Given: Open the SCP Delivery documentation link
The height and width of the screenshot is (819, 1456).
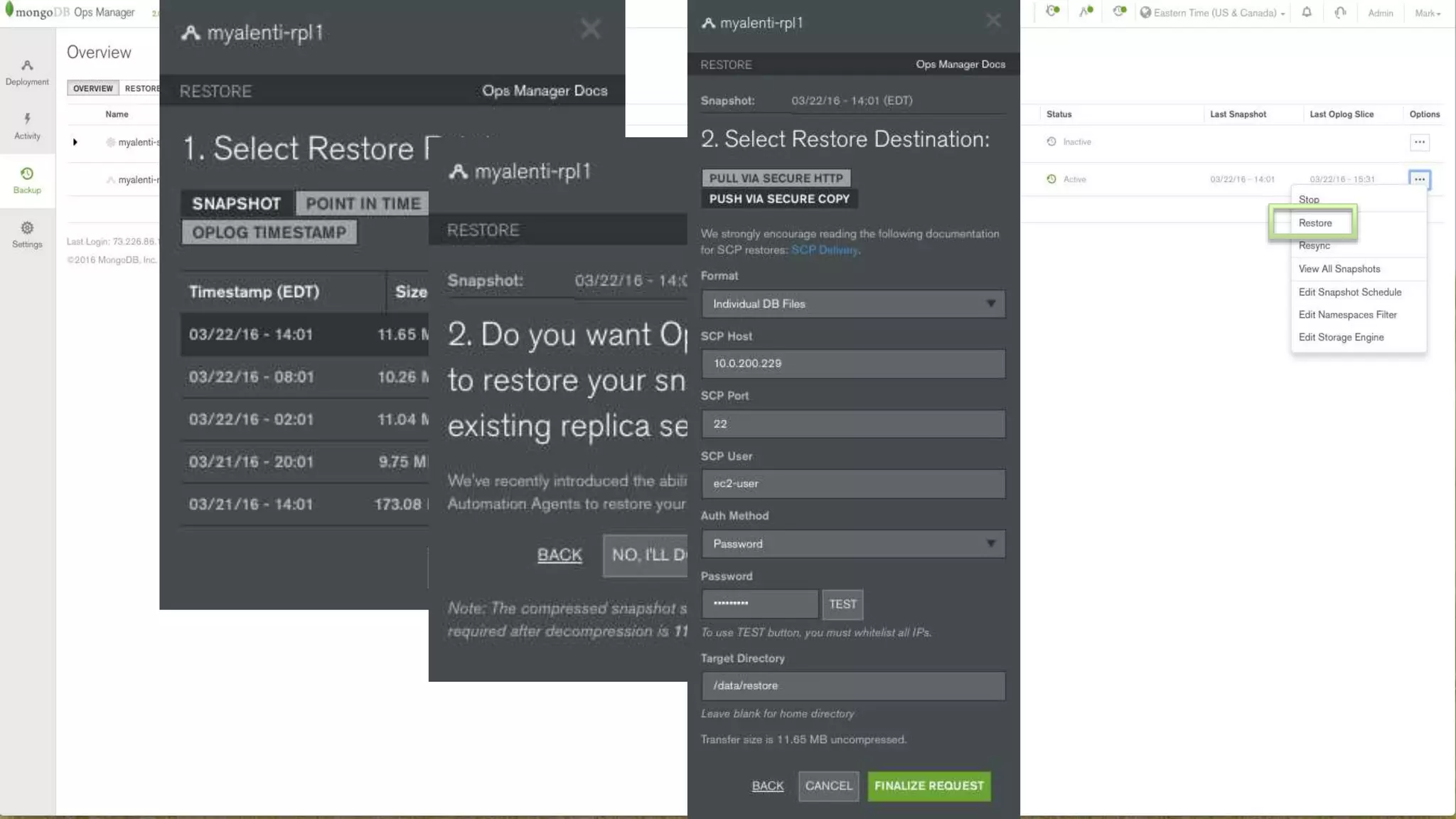Looking at the screenshot, I should click(824, 250).
